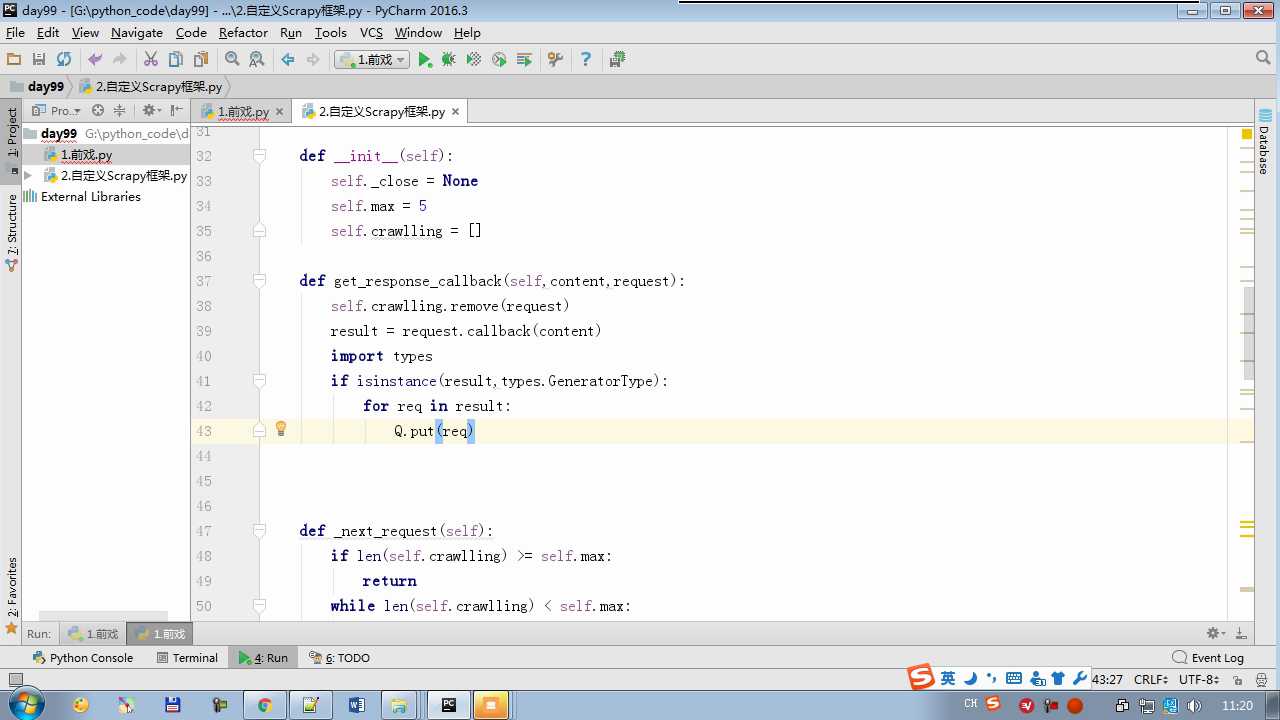Collapse the fold at if isinstance line 41

coord(259,381)
